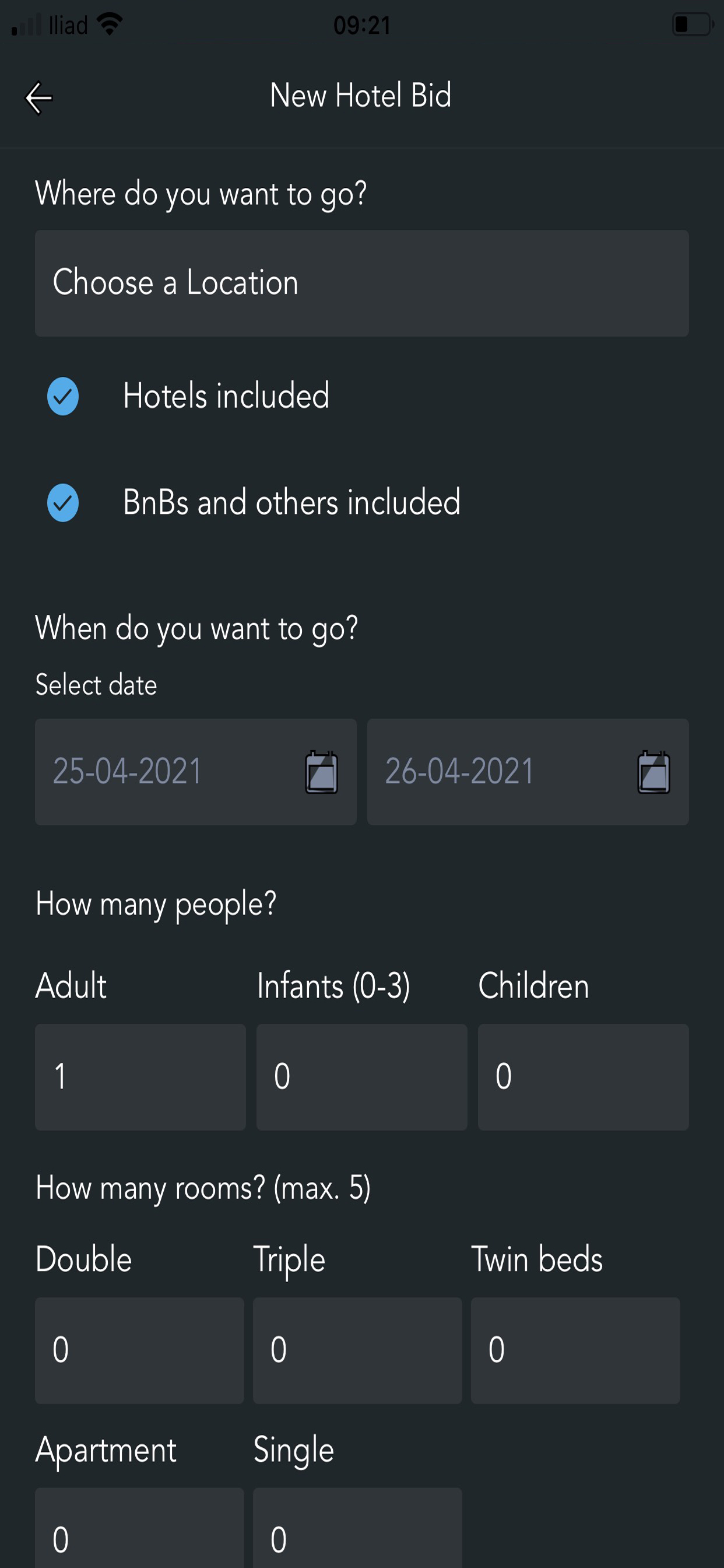The height and width of the screenshot is (1568, 724).
Task: Tap the Hotels included label text
Action: (226, 395)
